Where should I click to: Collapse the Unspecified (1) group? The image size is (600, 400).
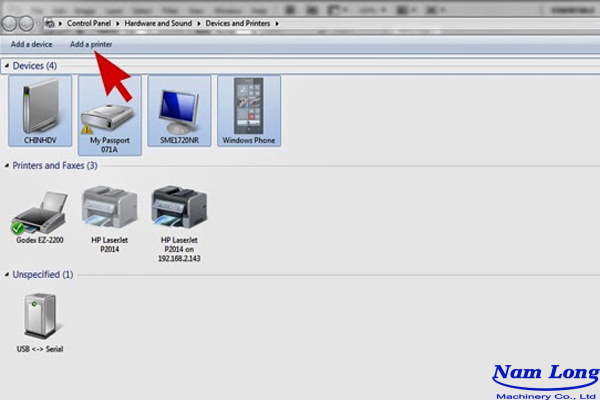(x=6, y=274)
